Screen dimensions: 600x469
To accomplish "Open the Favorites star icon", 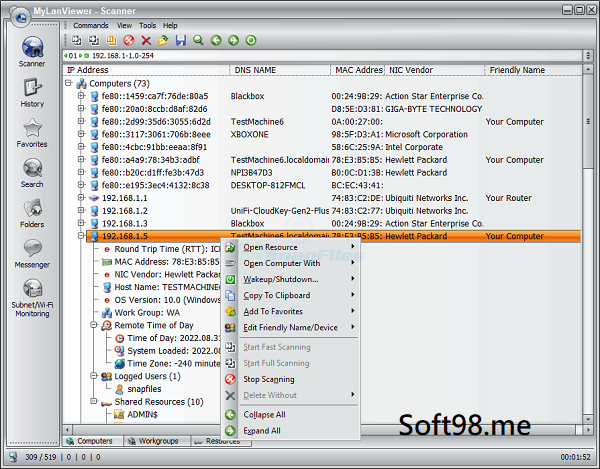I will coord(32,128).
